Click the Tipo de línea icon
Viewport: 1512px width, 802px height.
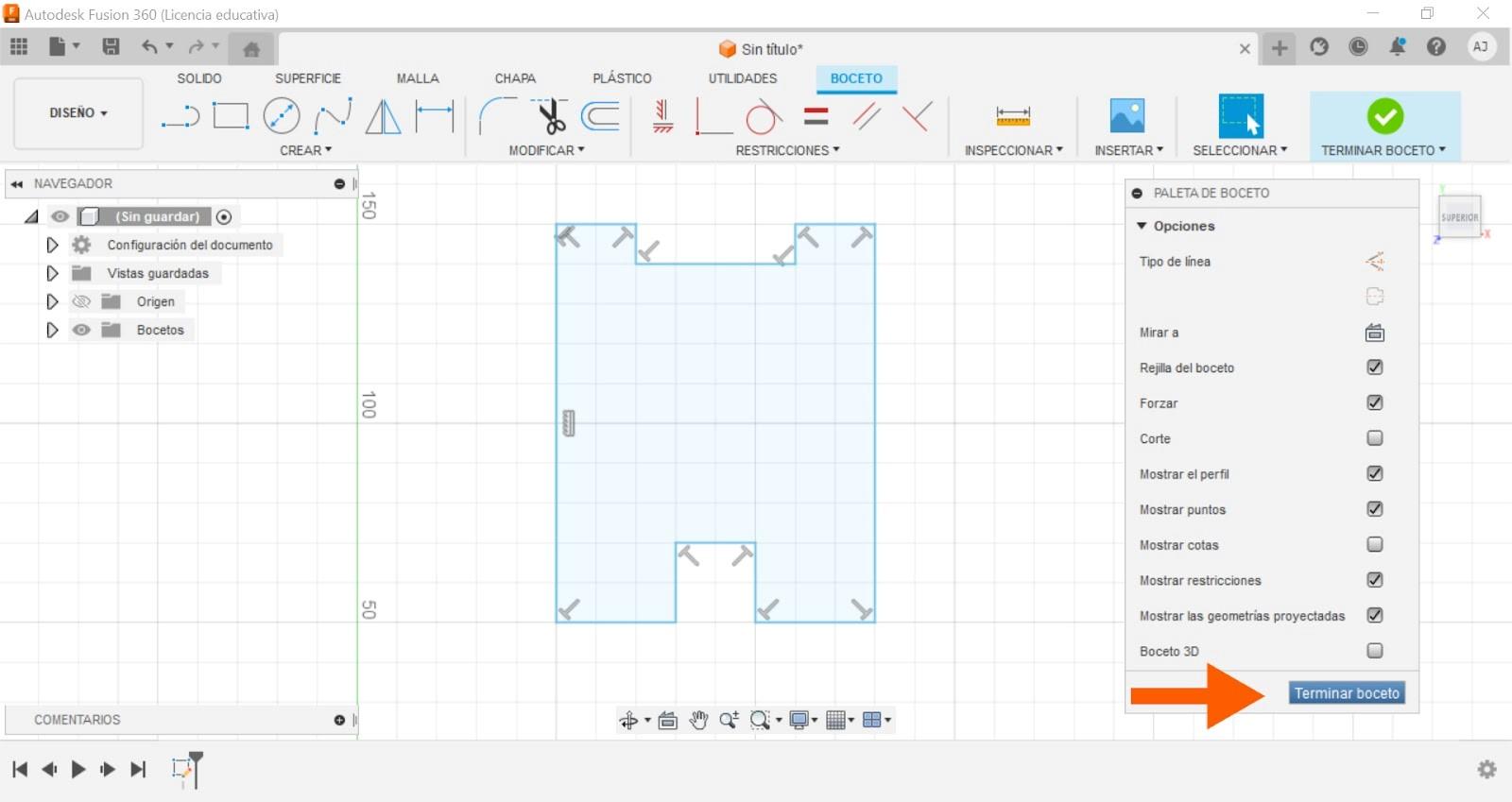(1375, 262)
